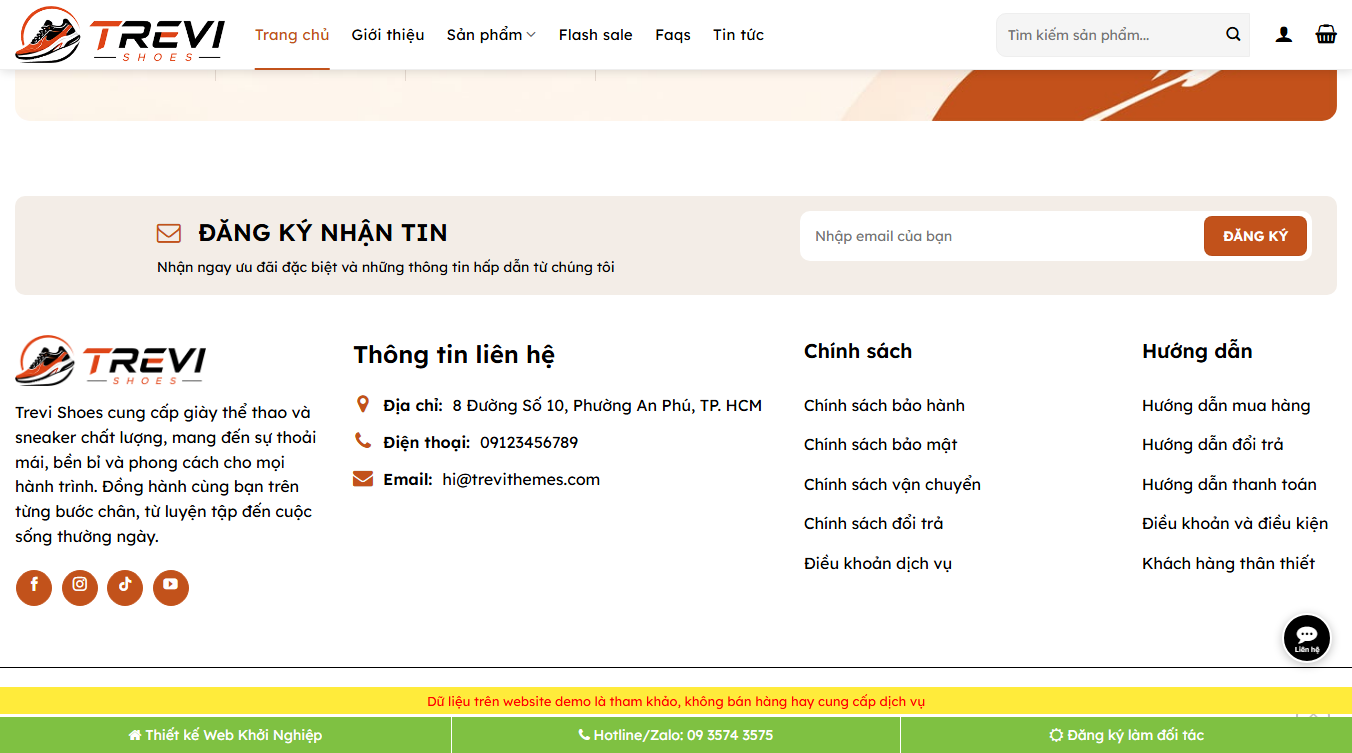Open Hướng dẫn thanh toán link
Screen dimensions: 1352x753
[1229, 484]
